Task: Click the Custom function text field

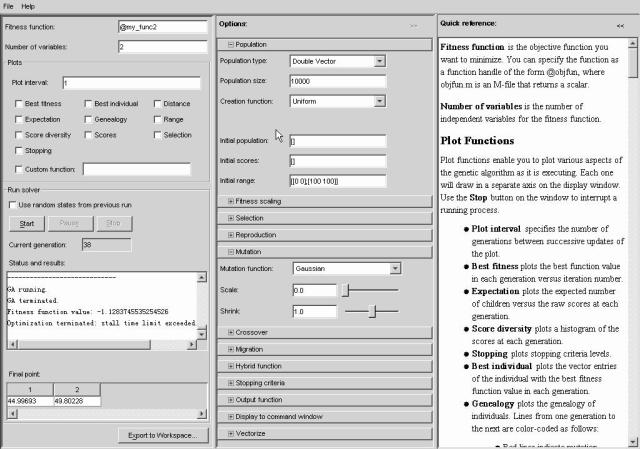Action: [x=137, y=169]
